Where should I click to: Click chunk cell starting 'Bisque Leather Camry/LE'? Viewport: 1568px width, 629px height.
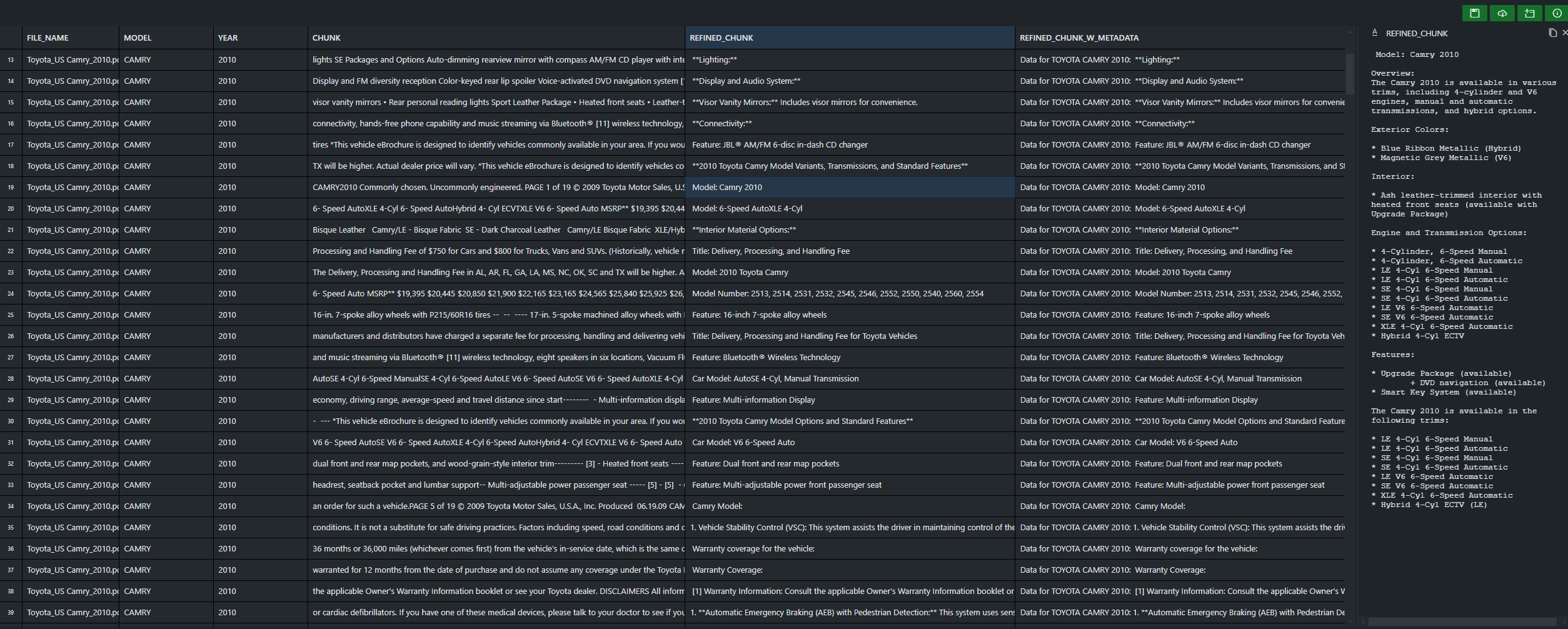496,230
